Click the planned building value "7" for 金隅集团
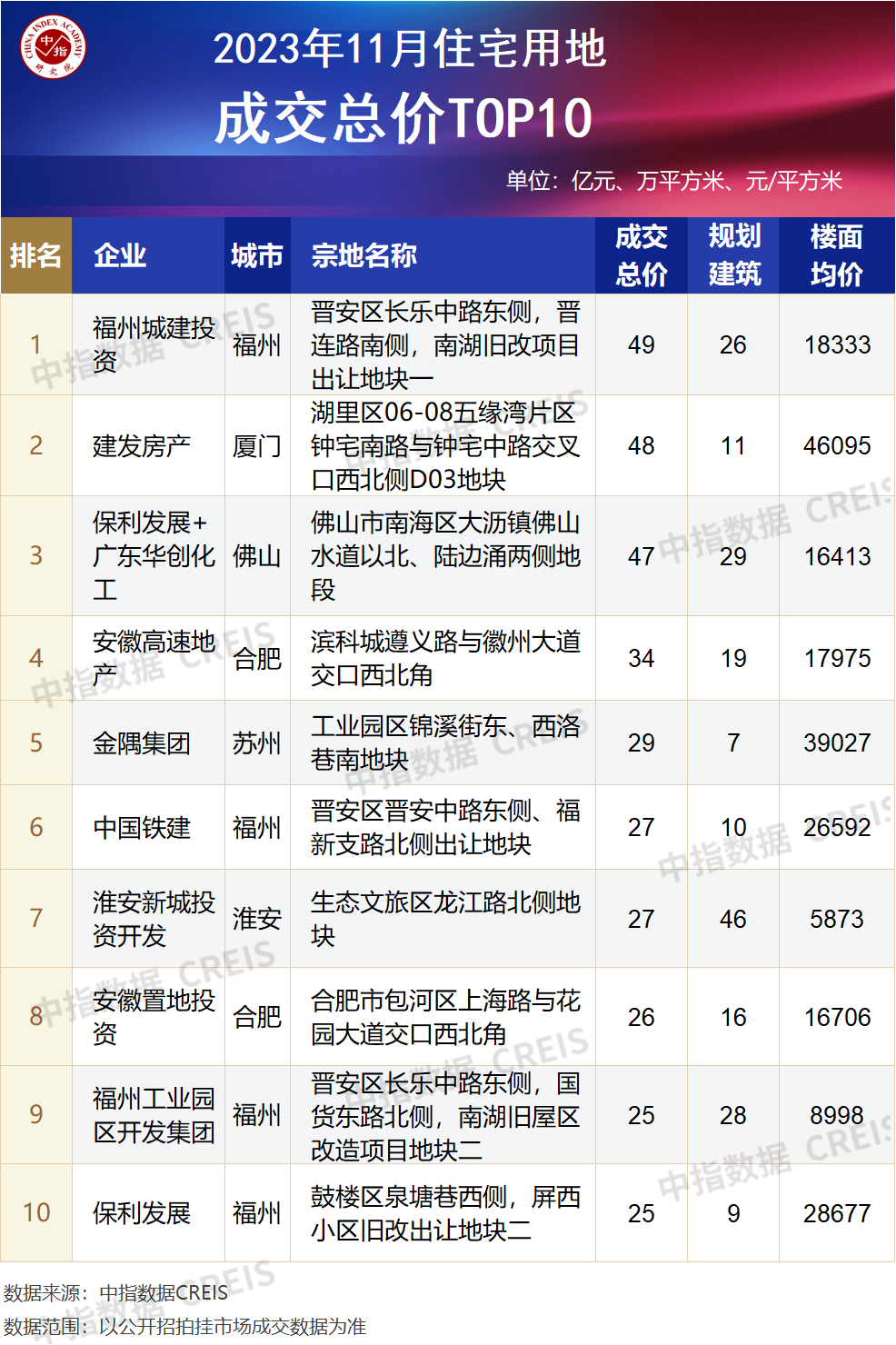The image size is (896, 1345). tap(733, 742)
